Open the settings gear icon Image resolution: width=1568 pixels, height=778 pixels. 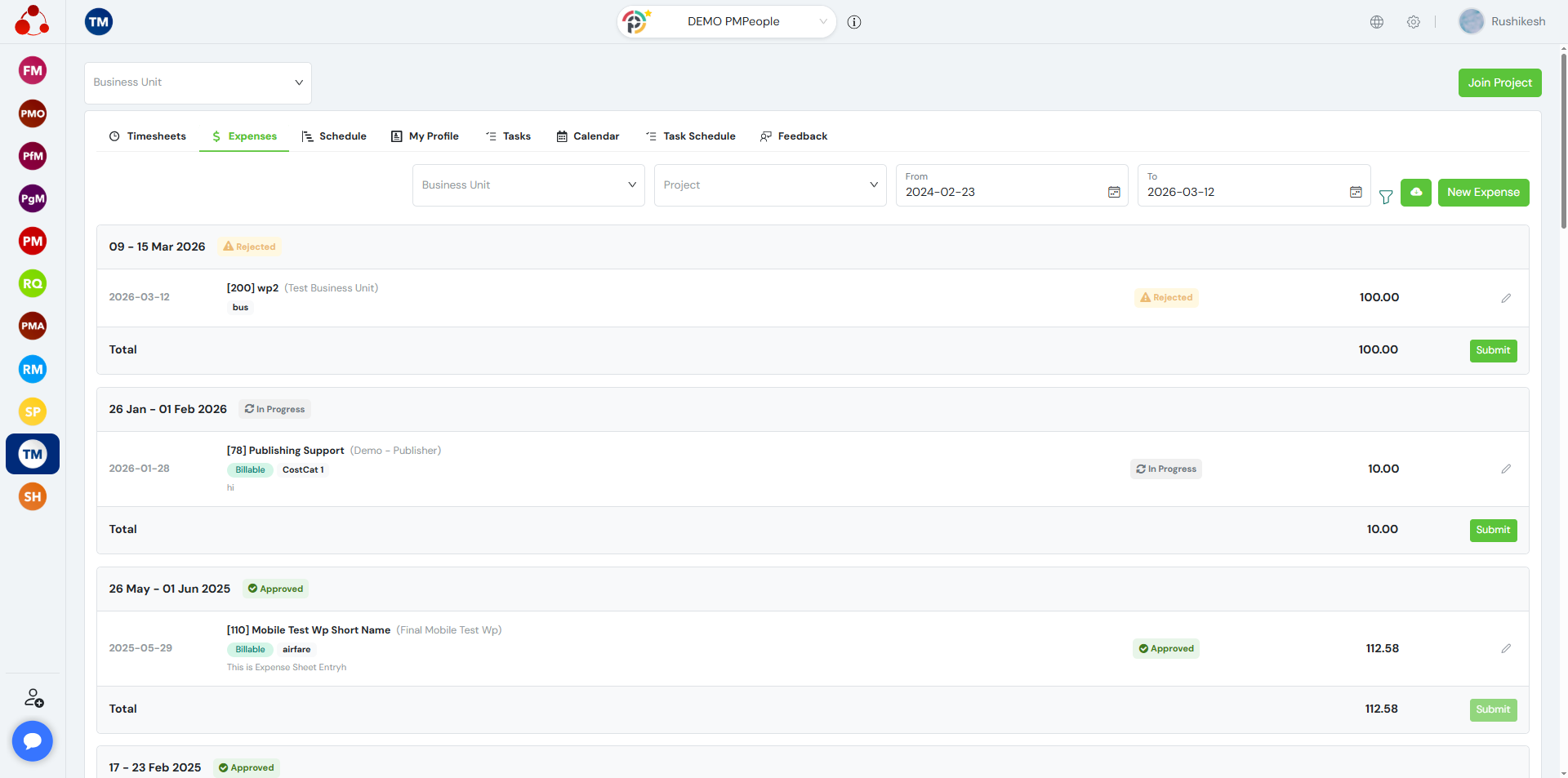point(1413,22)
